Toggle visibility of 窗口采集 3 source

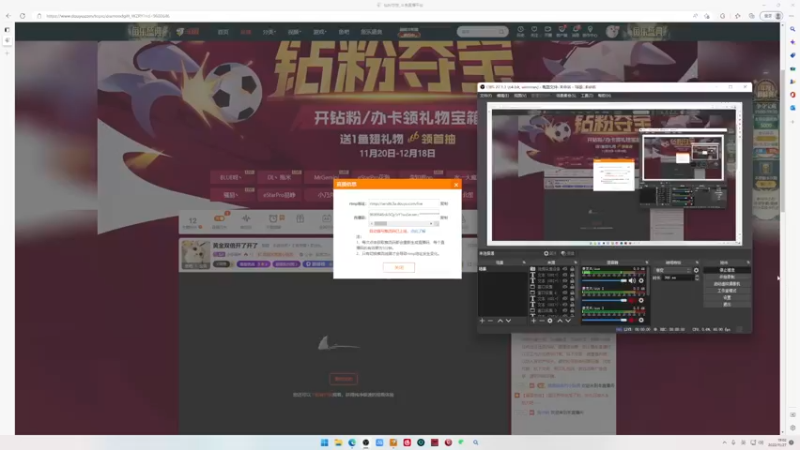click(x=565, y=311)
